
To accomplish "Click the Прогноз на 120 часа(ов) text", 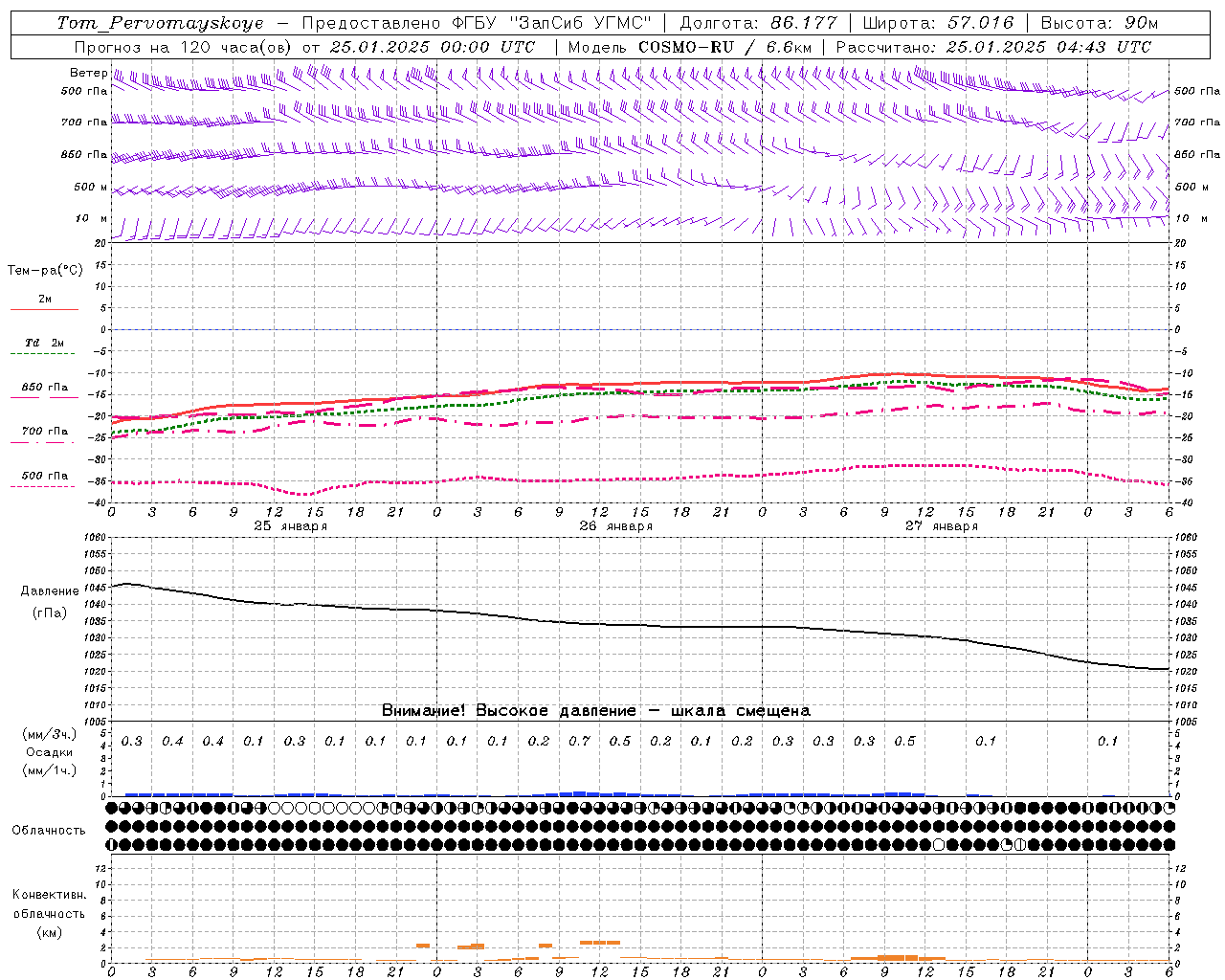I will pyautogui.click(x=184, y=47).
